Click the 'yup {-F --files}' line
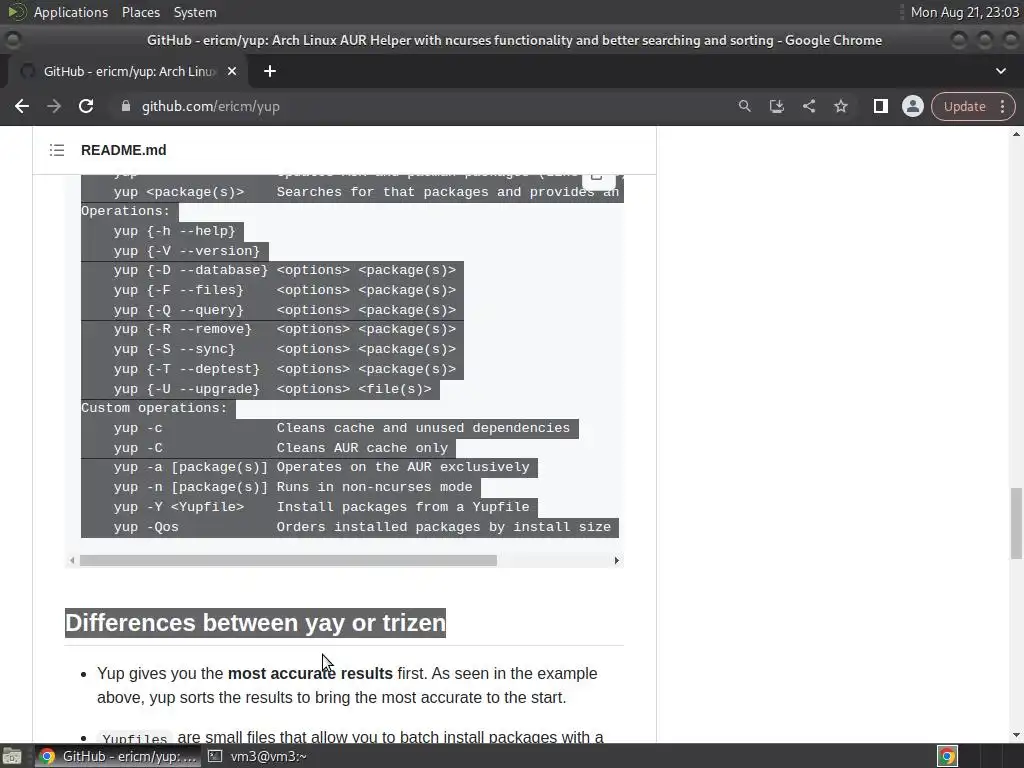 (x=285, y=290)
